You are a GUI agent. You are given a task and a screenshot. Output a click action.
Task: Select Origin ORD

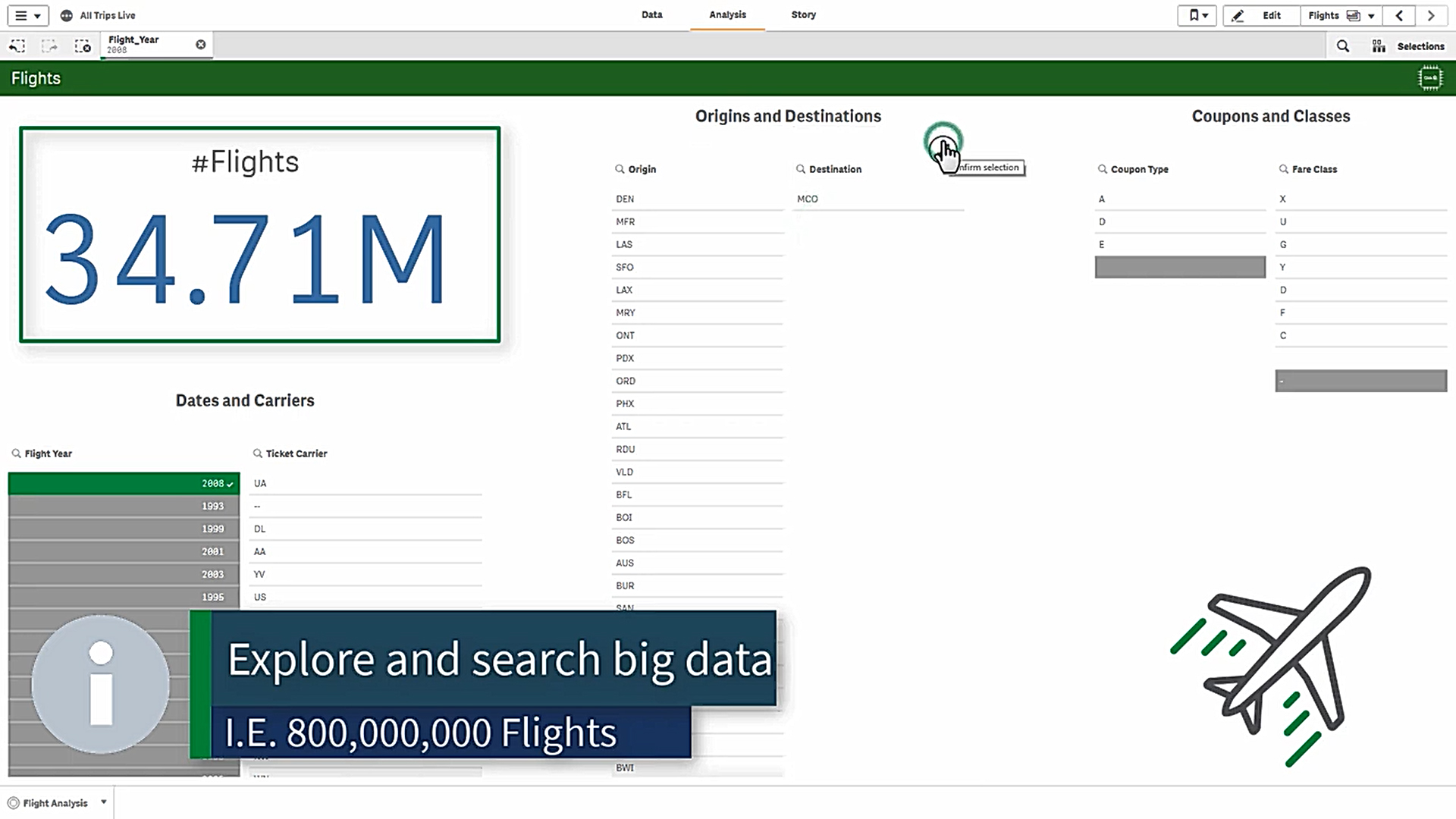(x=697, y=381)
